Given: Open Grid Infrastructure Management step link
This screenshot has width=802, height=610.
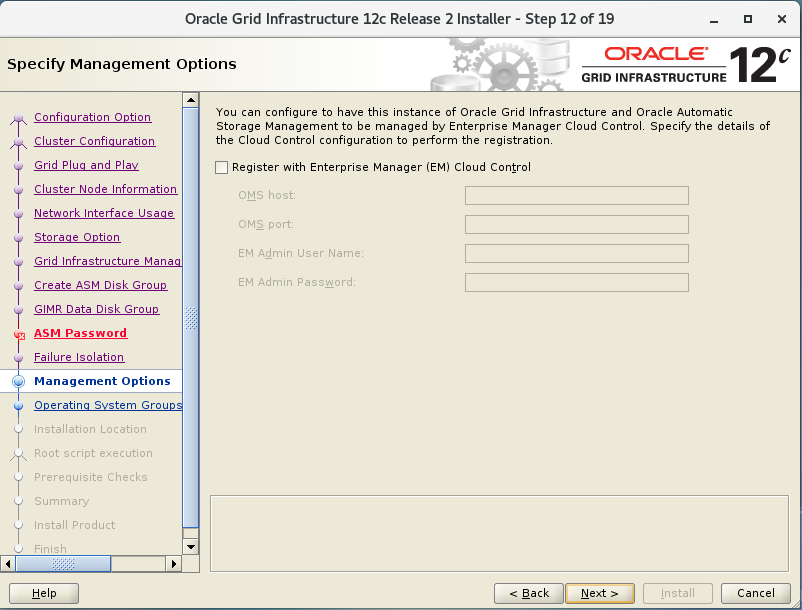Looking at the screenshot, I should [107, 261].
